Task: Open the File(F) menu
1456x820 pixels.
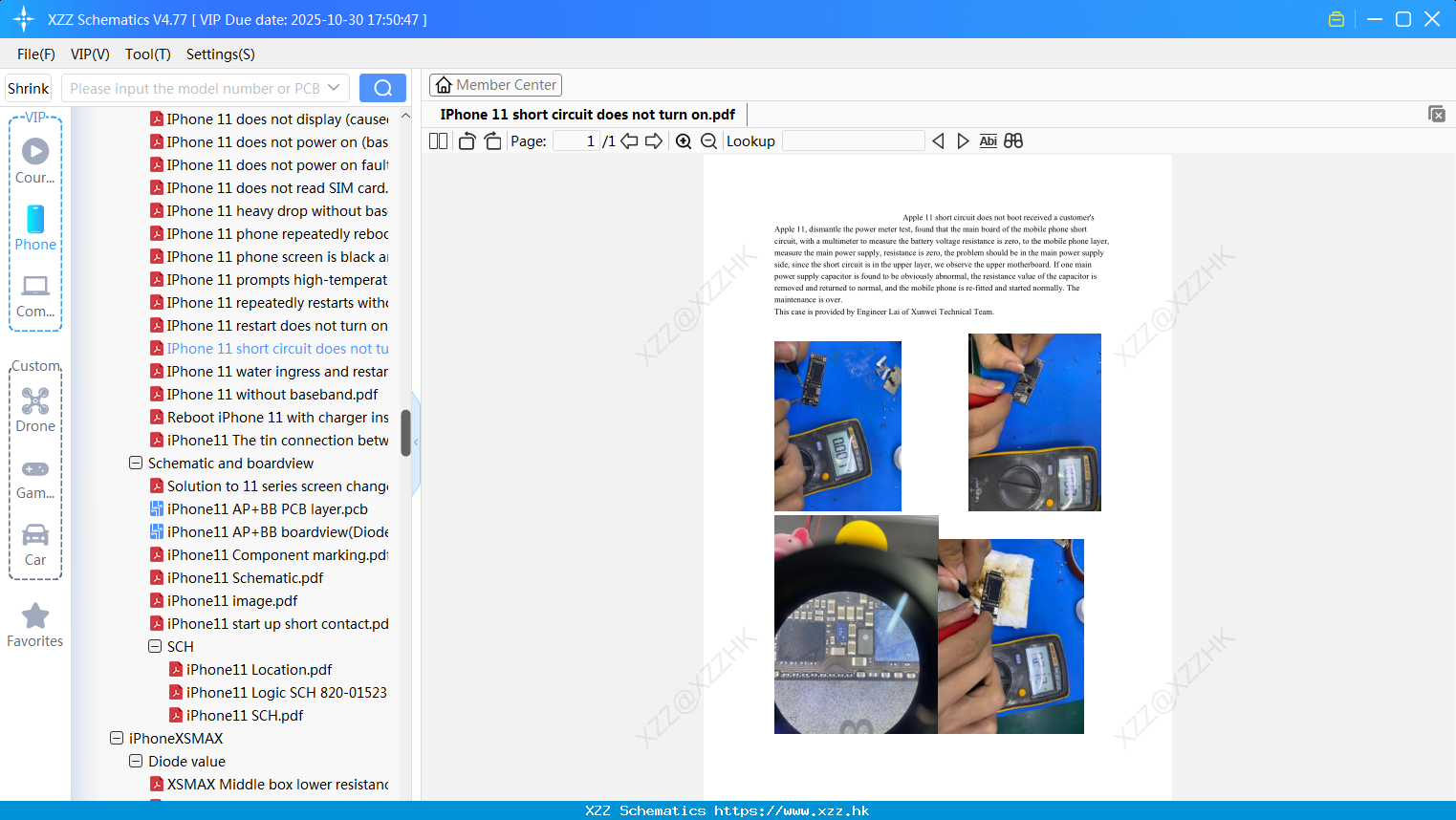Action: (36, 54)
